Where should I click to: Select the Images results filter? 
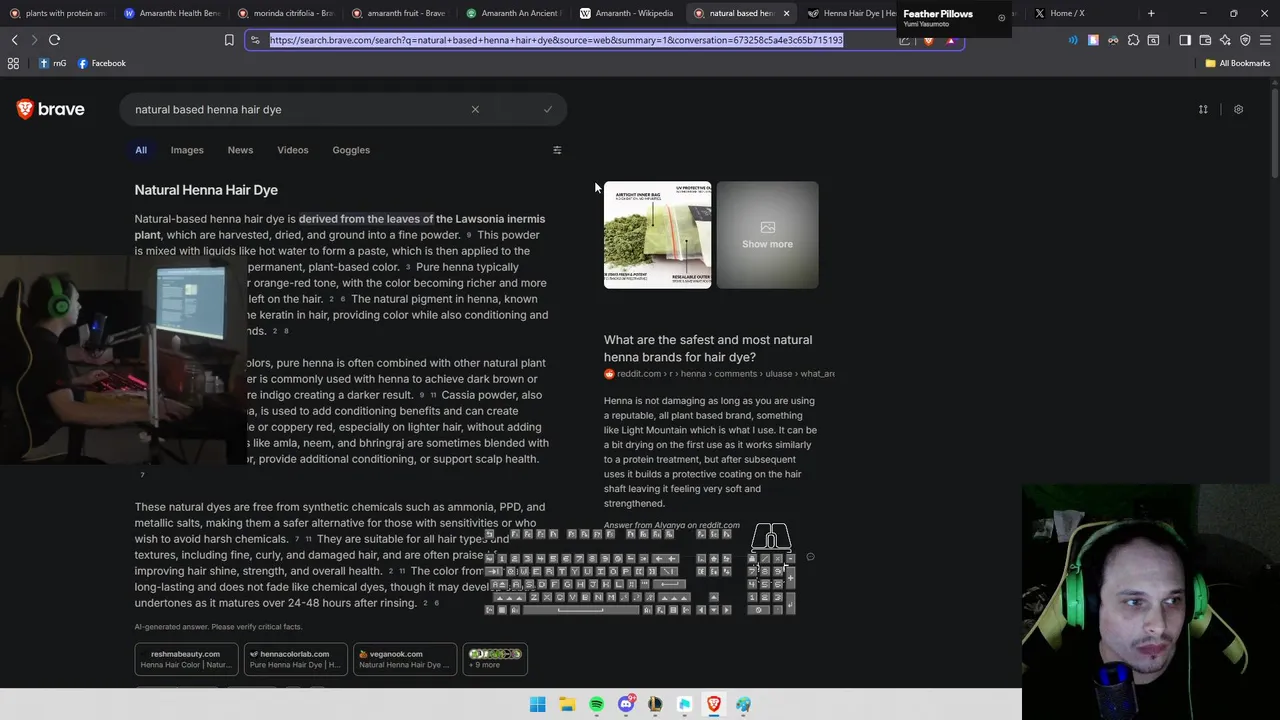click(187, 150)
